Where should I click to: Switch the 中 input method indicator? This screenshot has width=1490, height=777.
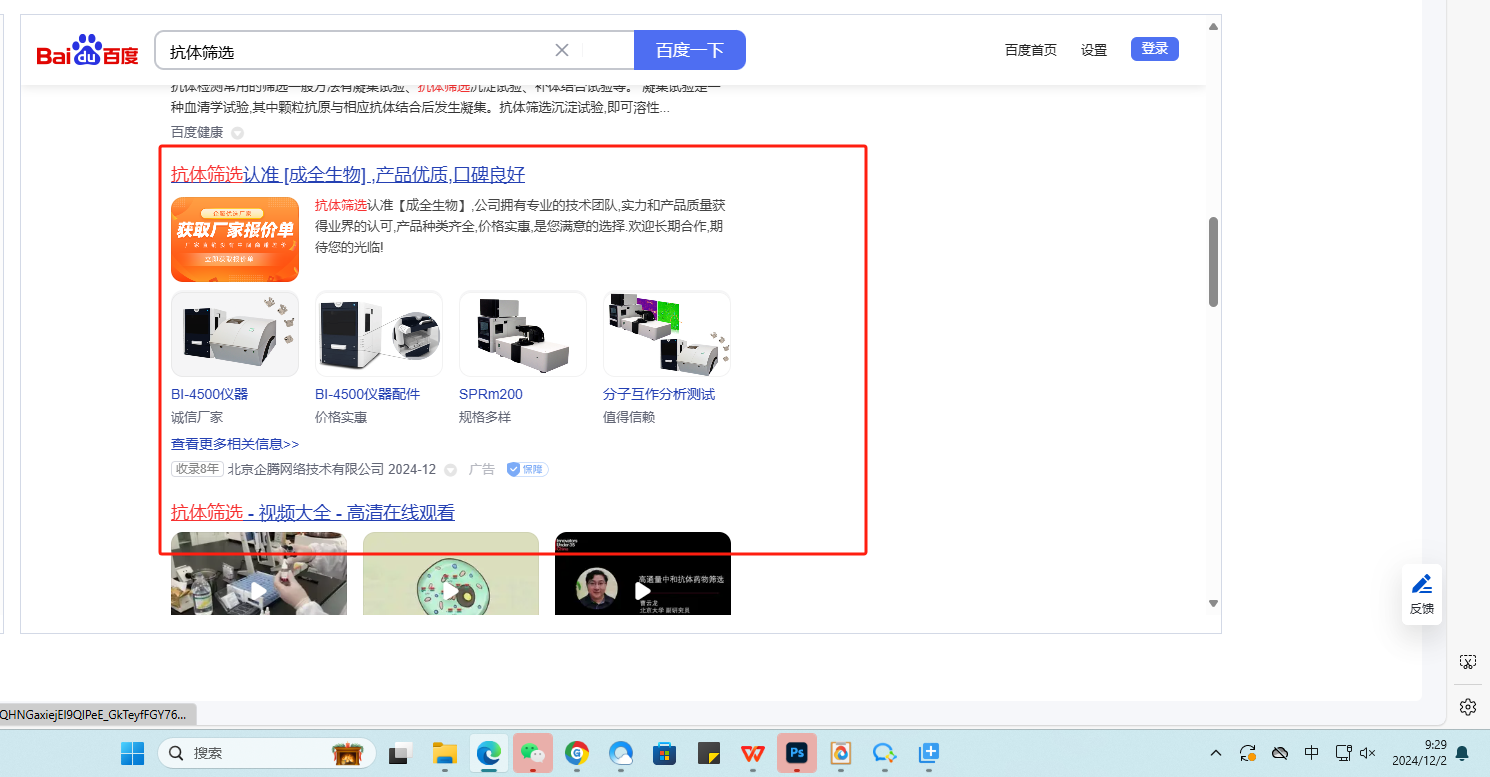coord(1312,753)
